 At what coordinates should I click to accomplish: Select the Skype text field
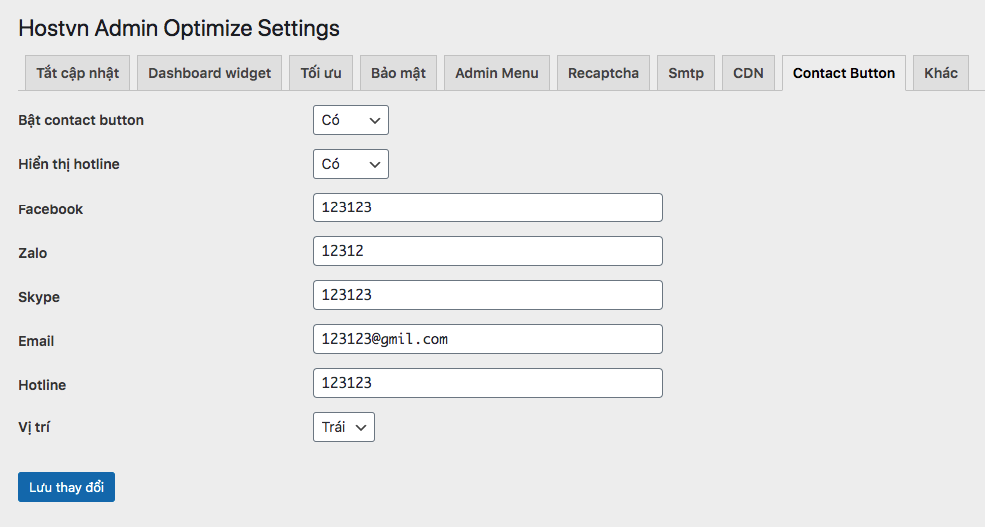[487, 295]
